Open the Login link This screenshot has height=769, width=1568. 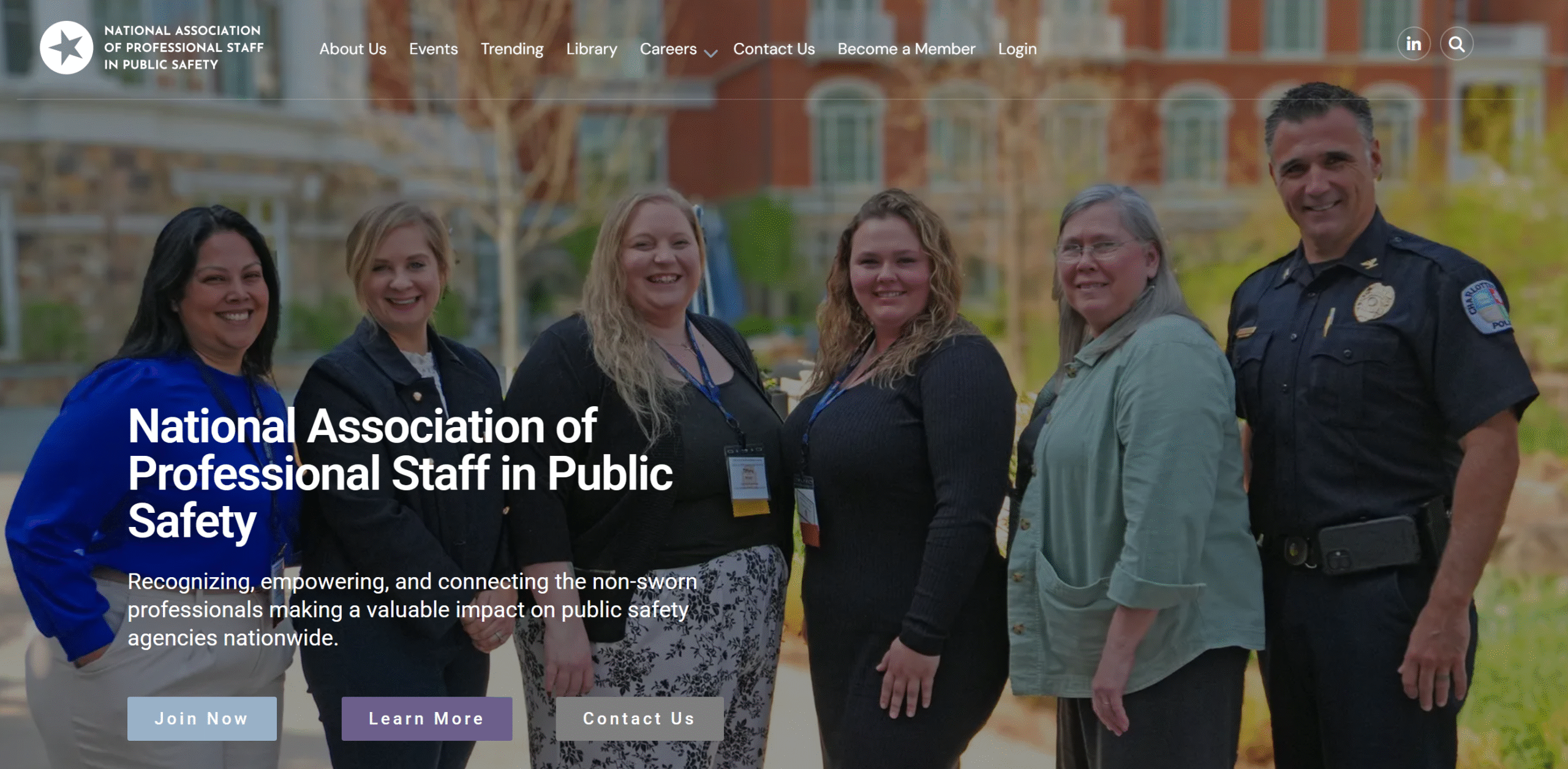click(1017, 49)
